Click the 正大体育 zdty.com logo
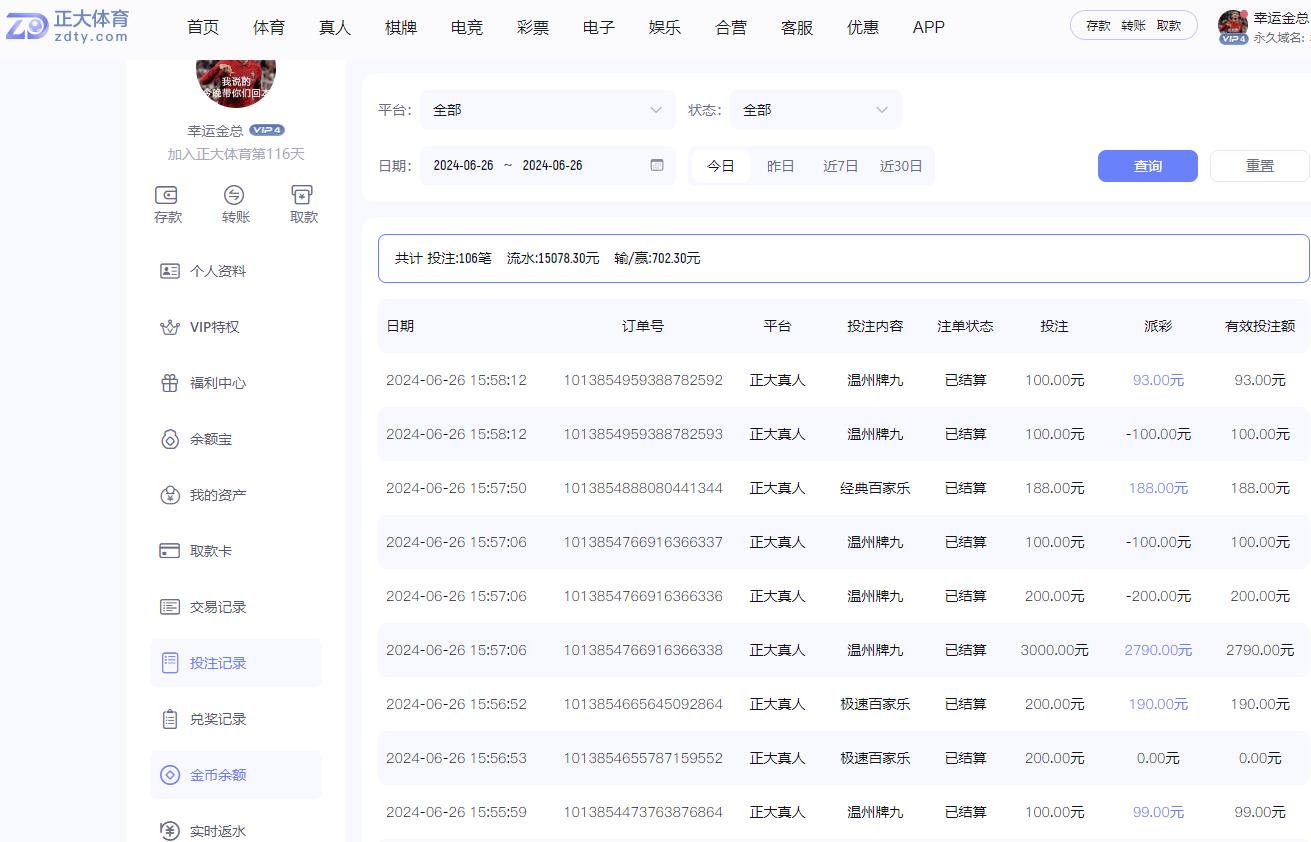The image size is (1311, 842). (67, 28)
